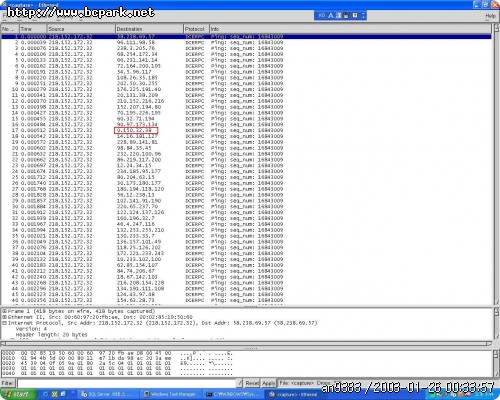Select packet number 40 in the list
This screenshot has height=400, width=500.
246,265
